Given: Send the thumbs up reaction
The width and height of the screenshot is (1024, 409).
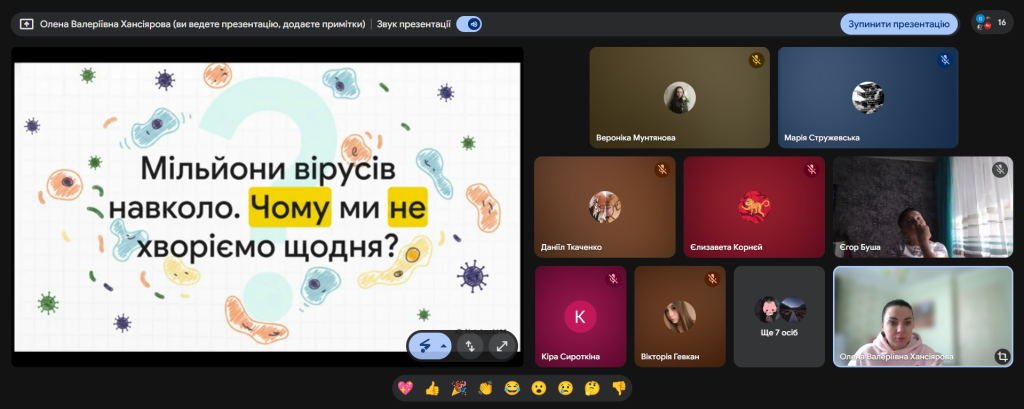Looking at the screenshot, I should point(433,387).
